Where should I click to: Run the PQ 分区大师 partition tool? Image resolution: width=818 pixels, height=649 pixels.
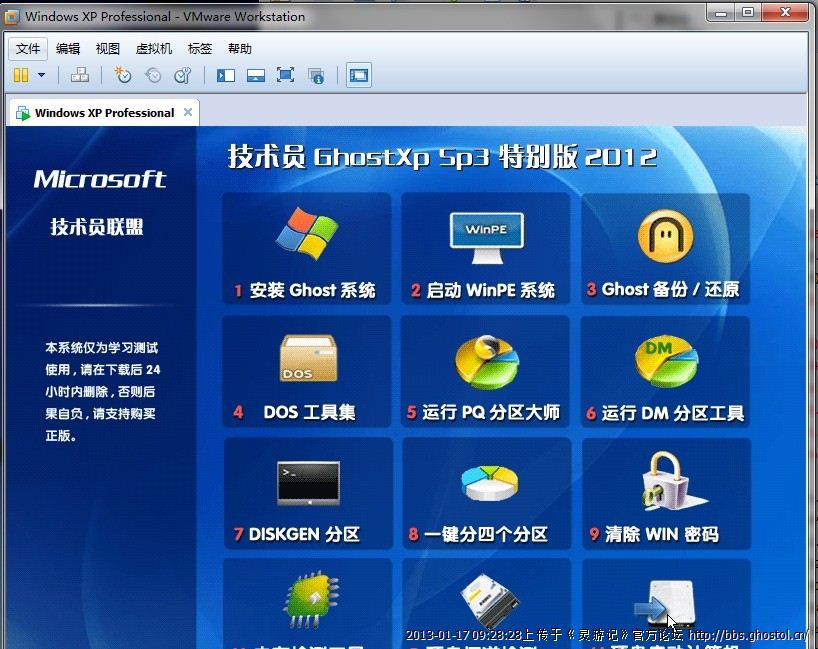pos(485,372)
